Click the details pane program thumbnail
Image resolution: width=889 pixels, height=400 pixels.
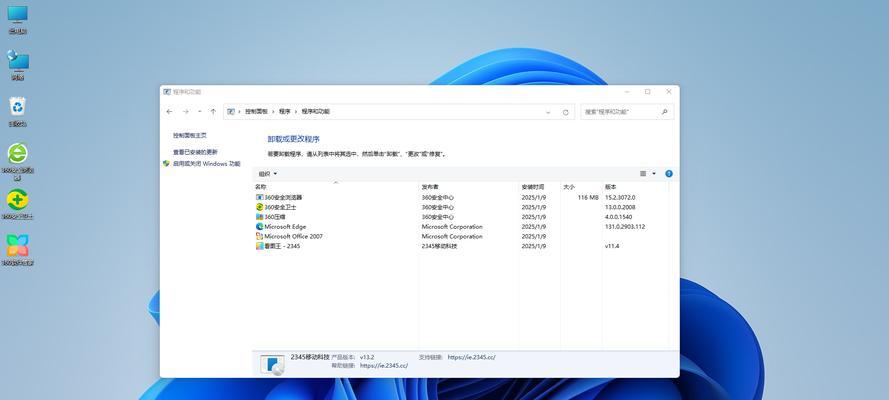tap(272, 364)
